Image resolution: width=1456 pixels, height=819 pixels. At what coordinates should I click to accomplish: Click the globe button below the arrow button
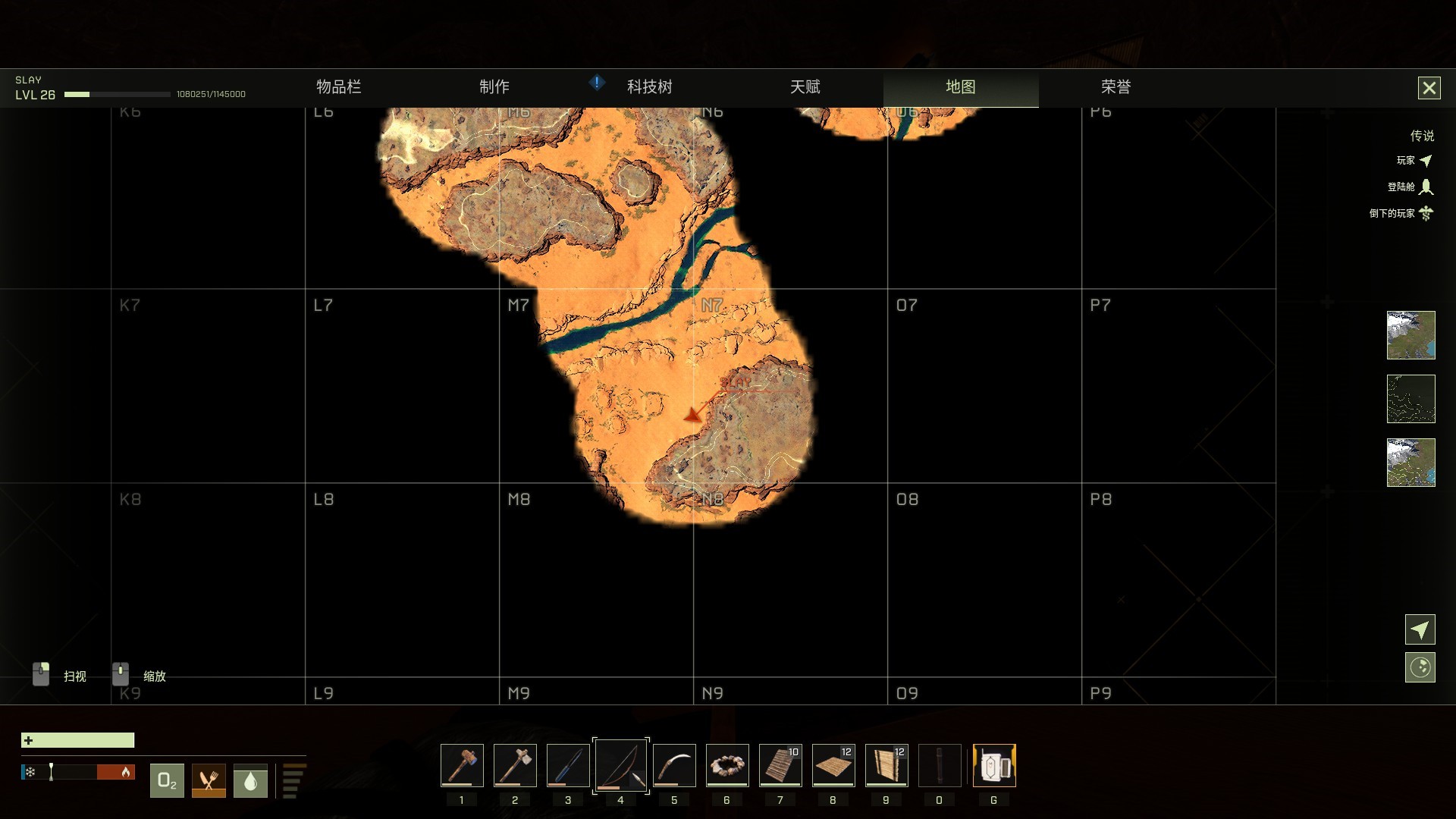point(1420,667)
